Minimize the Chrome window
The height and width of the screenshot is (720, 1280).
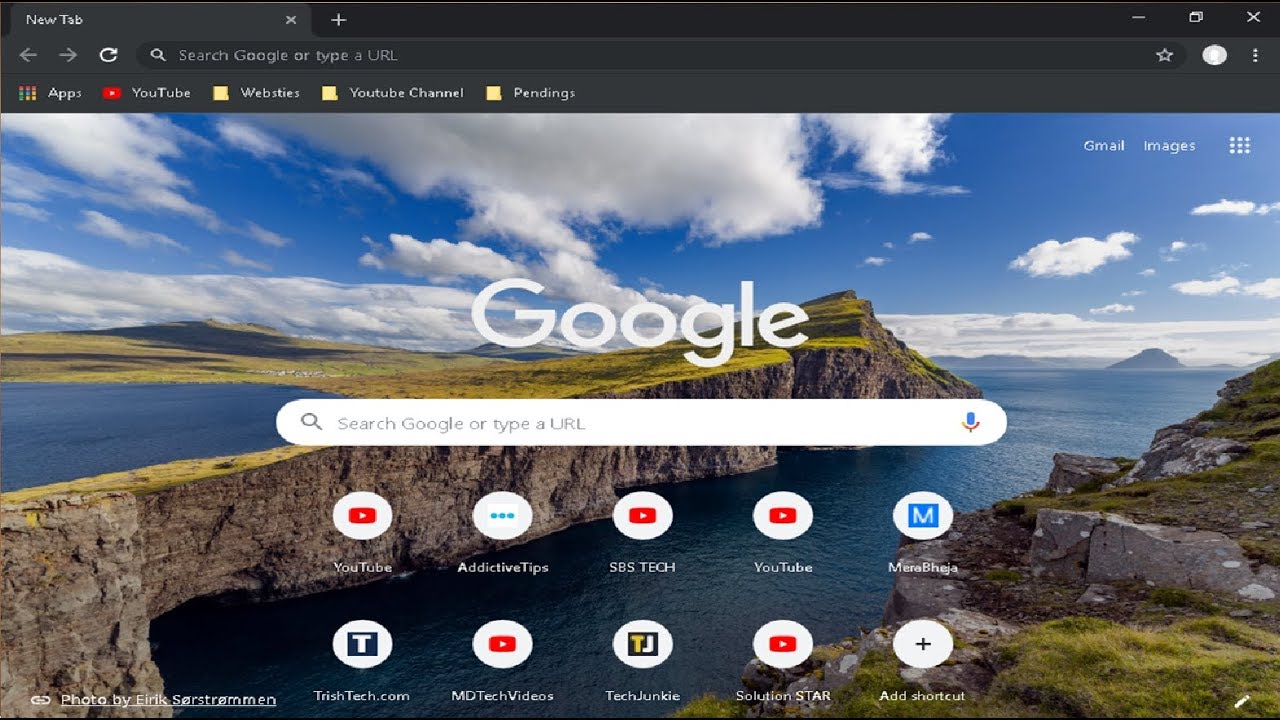[1138, 17]
